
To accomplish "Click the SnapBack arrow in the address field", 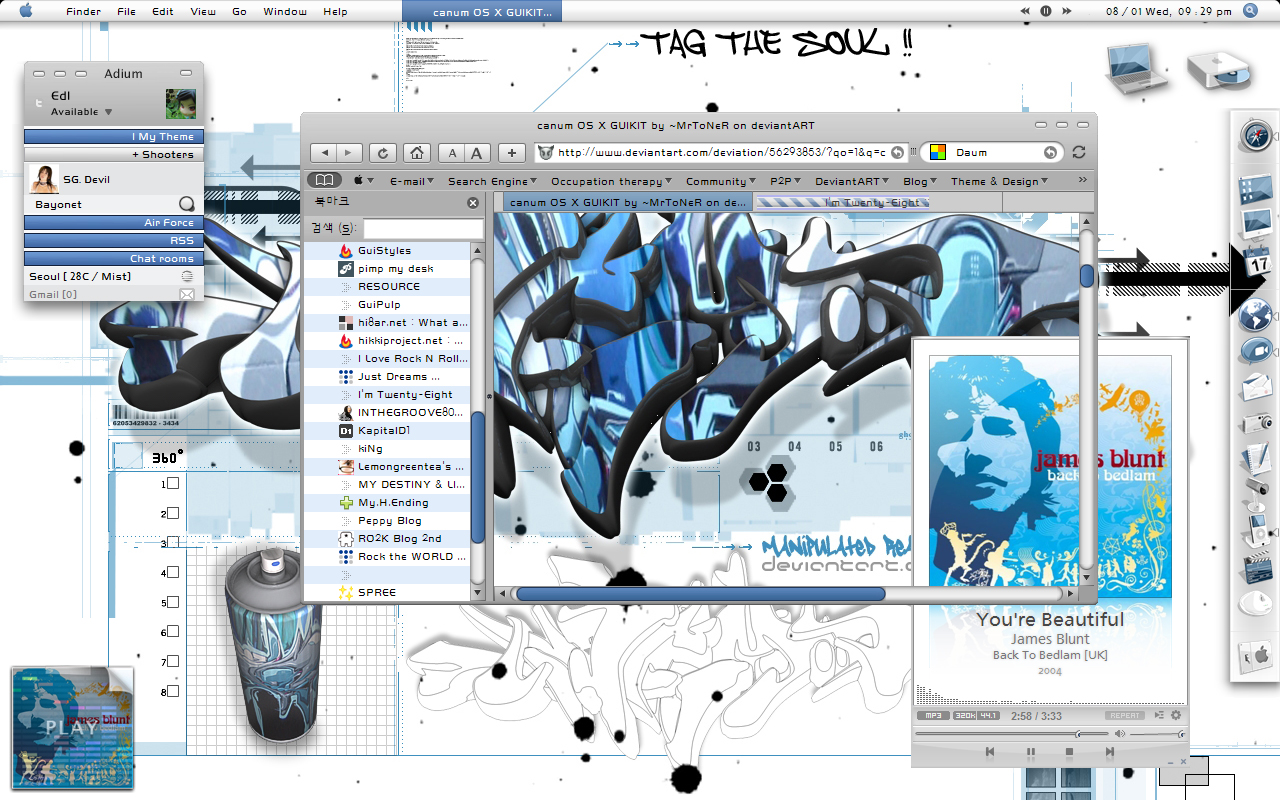I will [897, 152].
